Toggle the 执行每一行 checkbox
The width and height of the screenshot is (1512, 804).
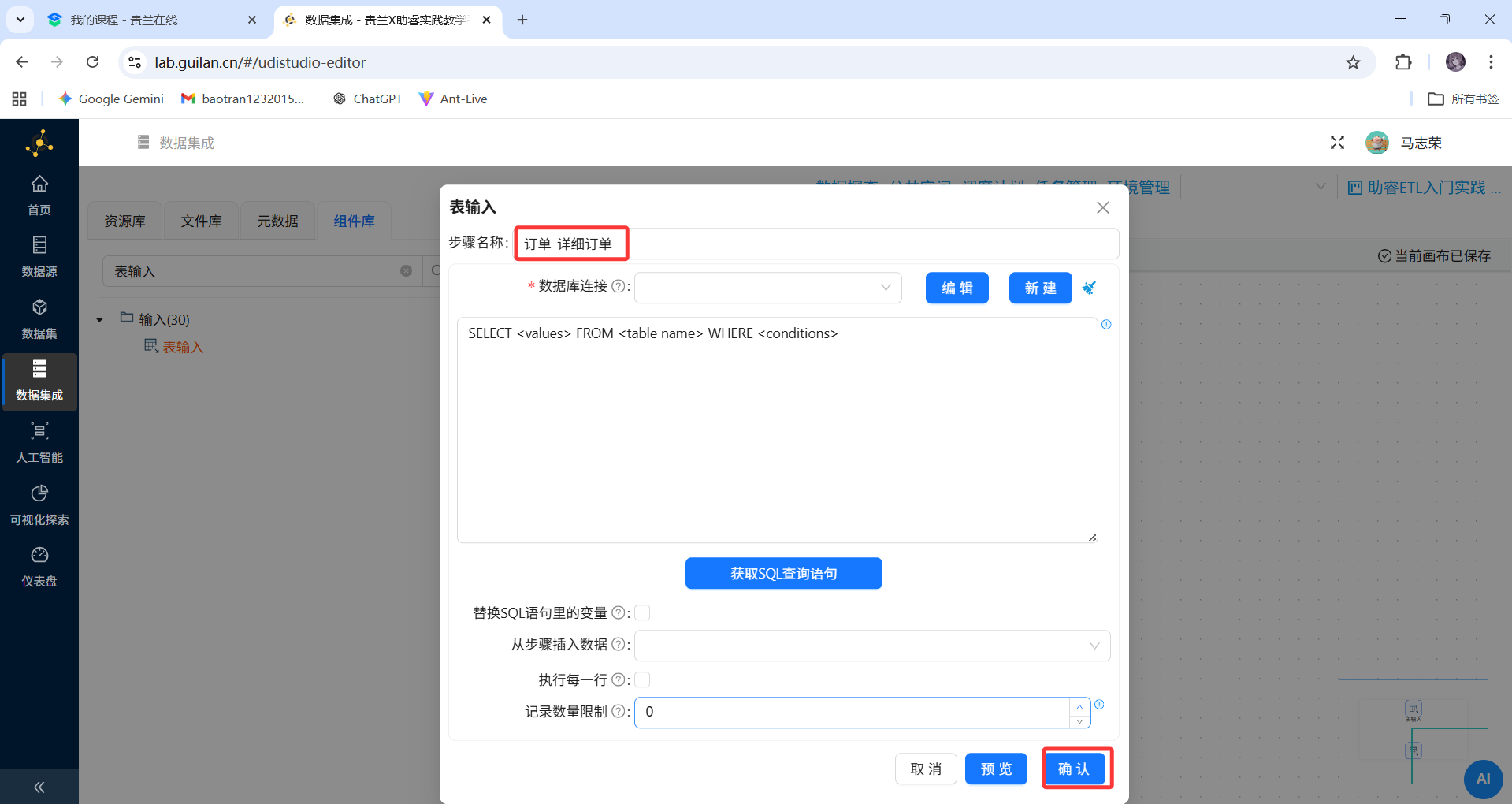tap(643, 679)
